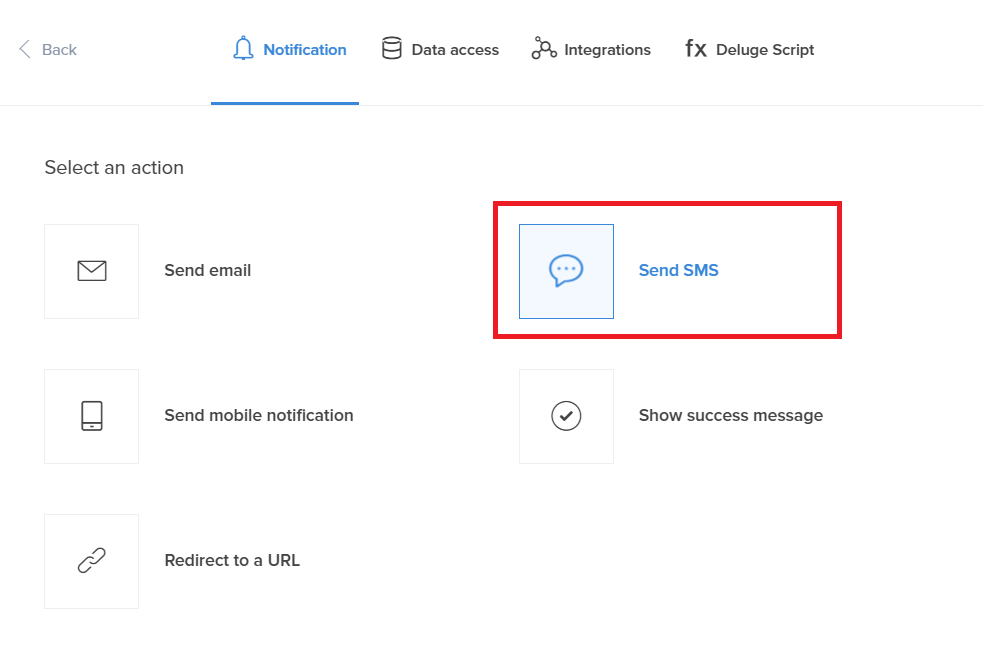Click the Back link text

click(59, 50)
